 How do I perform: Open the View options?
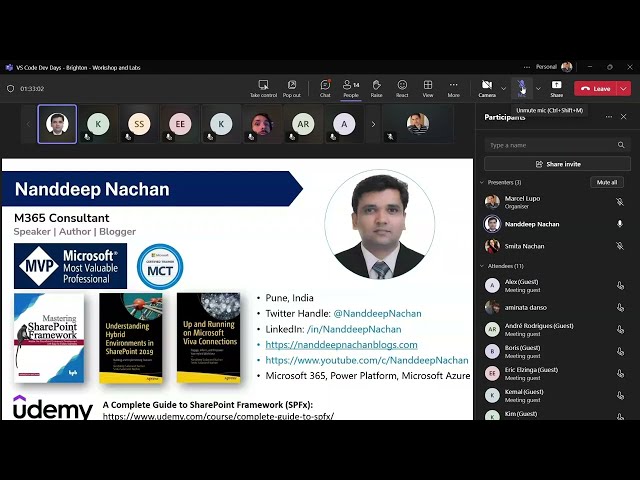click(428, 89)
